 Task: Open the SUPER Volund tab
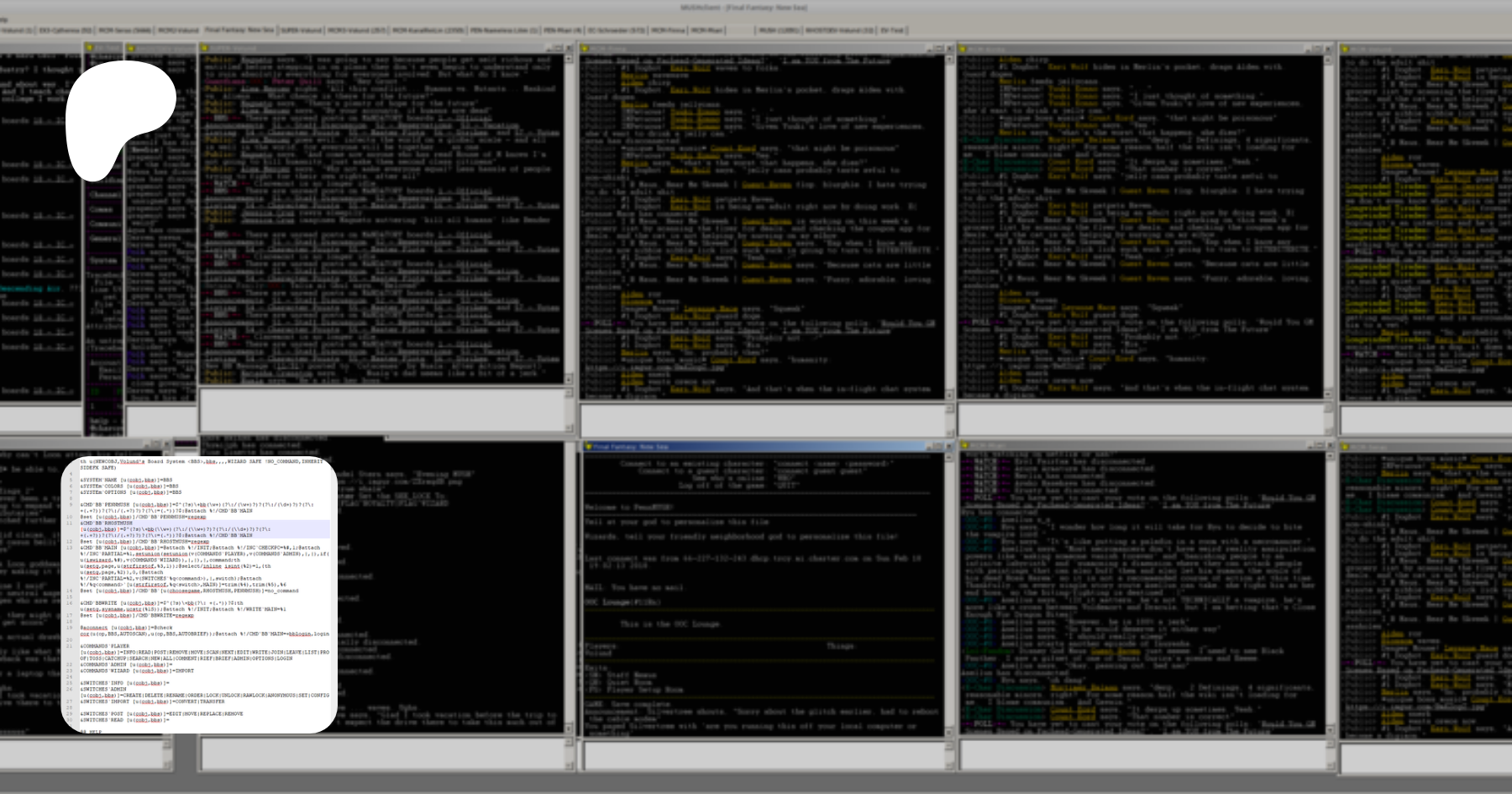[301, 30]
